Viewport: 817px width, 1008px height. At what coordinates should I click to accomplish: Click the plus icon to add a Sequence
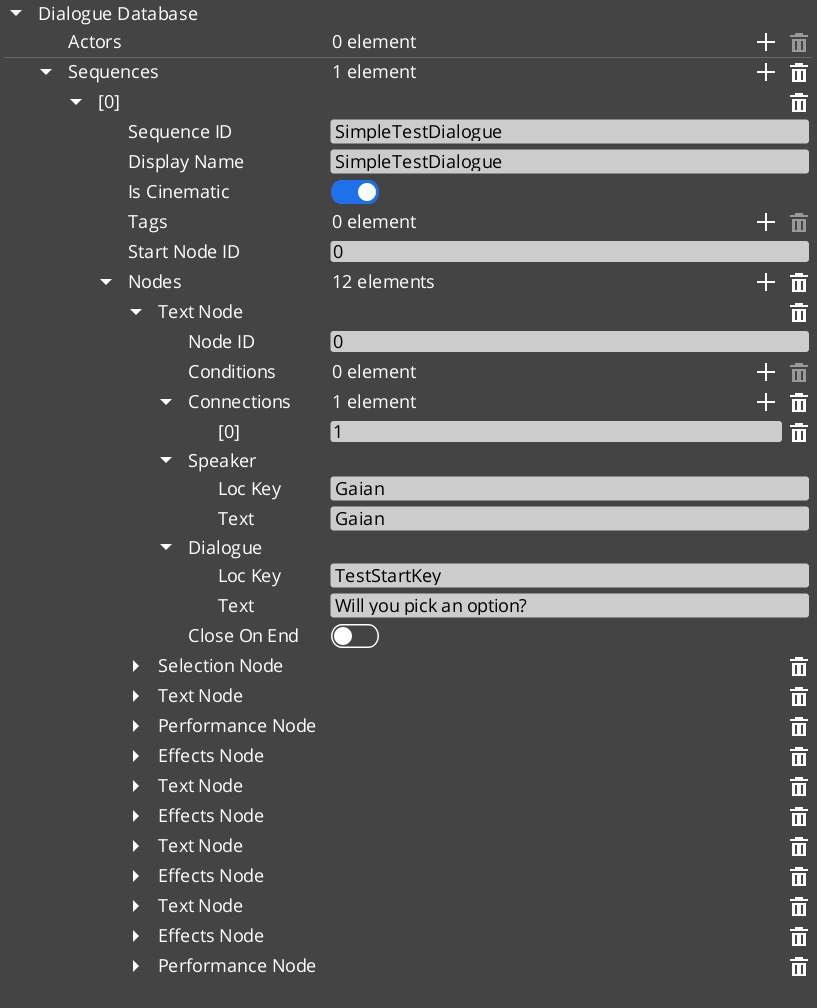coord(766,72)
